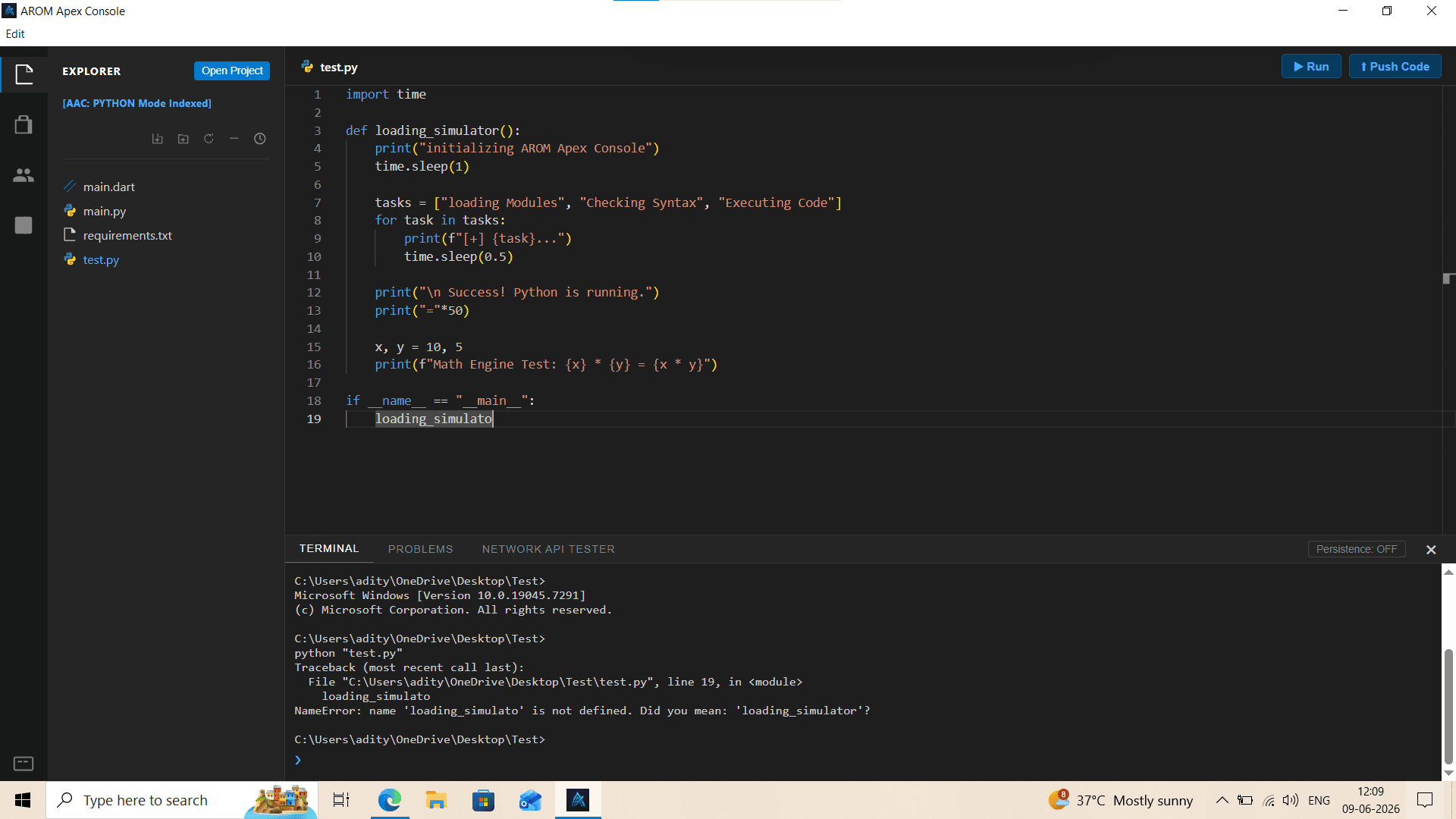Refresh the Explorer file list
Viewport: 1456px width, 819px height.
[x=209, y=139]
